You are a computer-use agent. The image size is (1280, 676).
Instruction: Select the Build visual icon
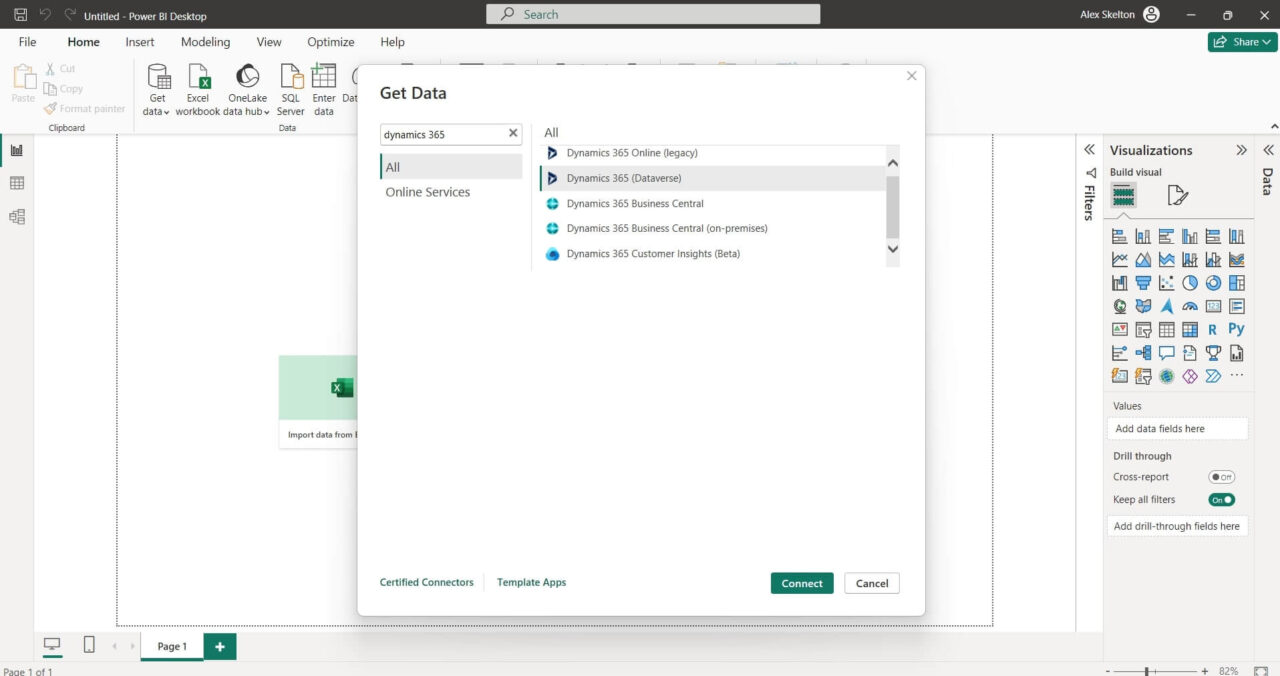coord(1124,195)
